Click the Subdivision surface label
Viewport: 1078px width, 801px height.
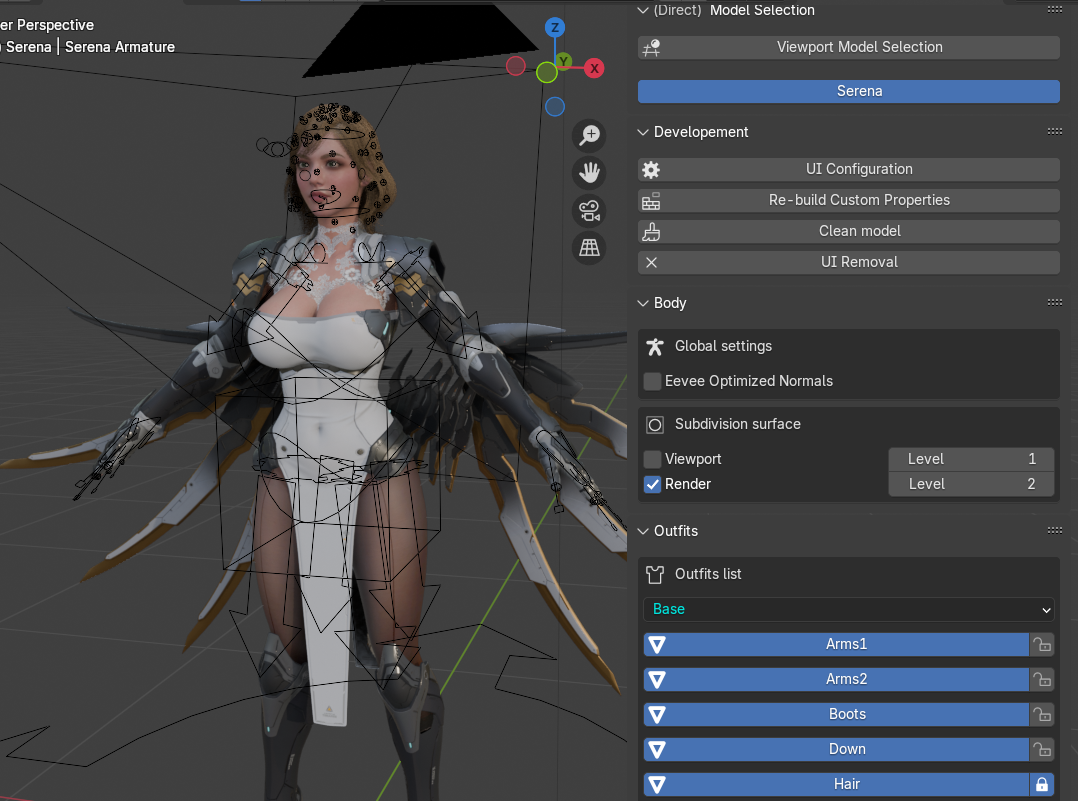[x=738, y=424]
